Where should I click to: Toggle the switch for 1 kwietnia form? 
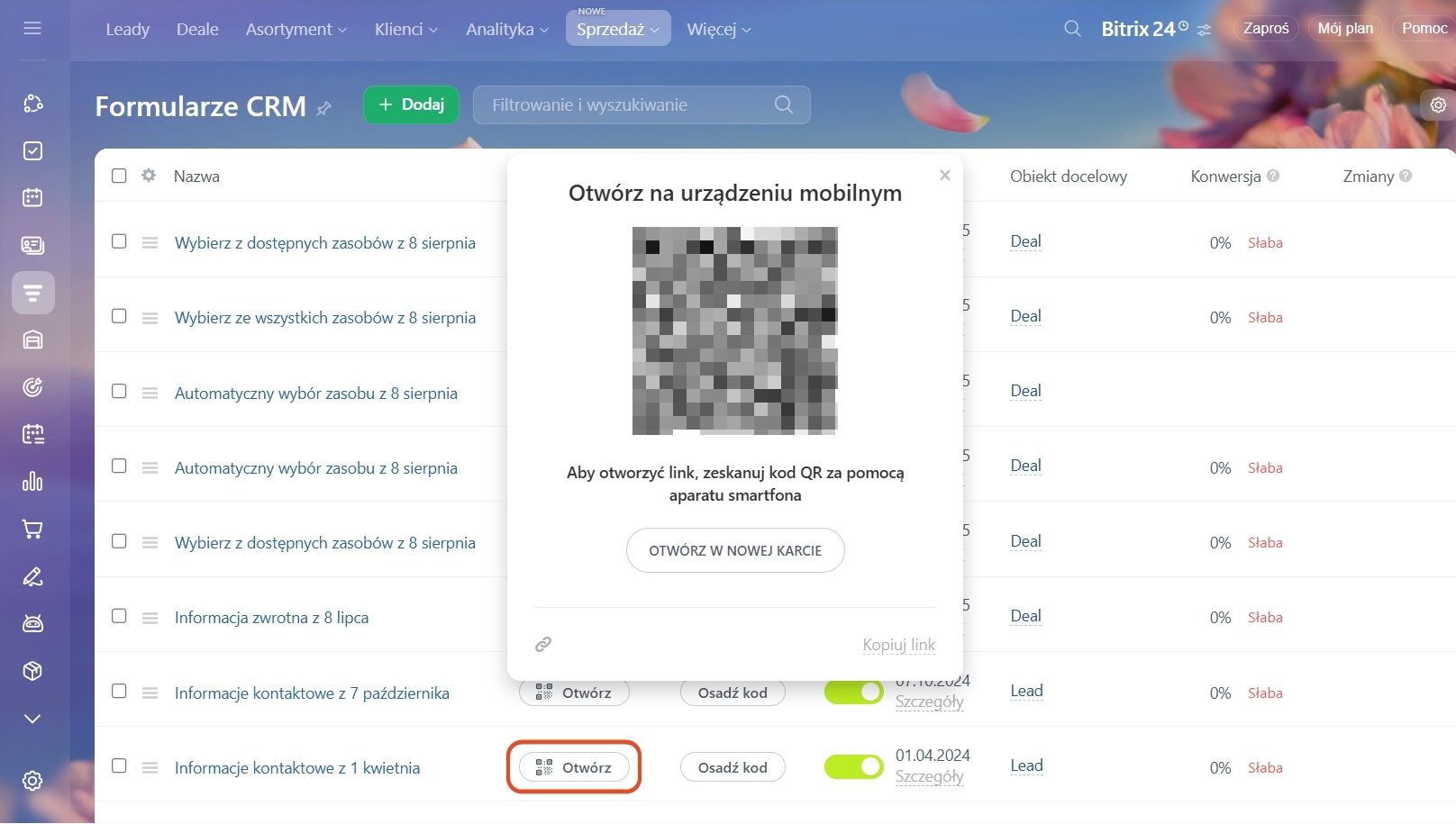pyautogui.click(x=853, y=766)
